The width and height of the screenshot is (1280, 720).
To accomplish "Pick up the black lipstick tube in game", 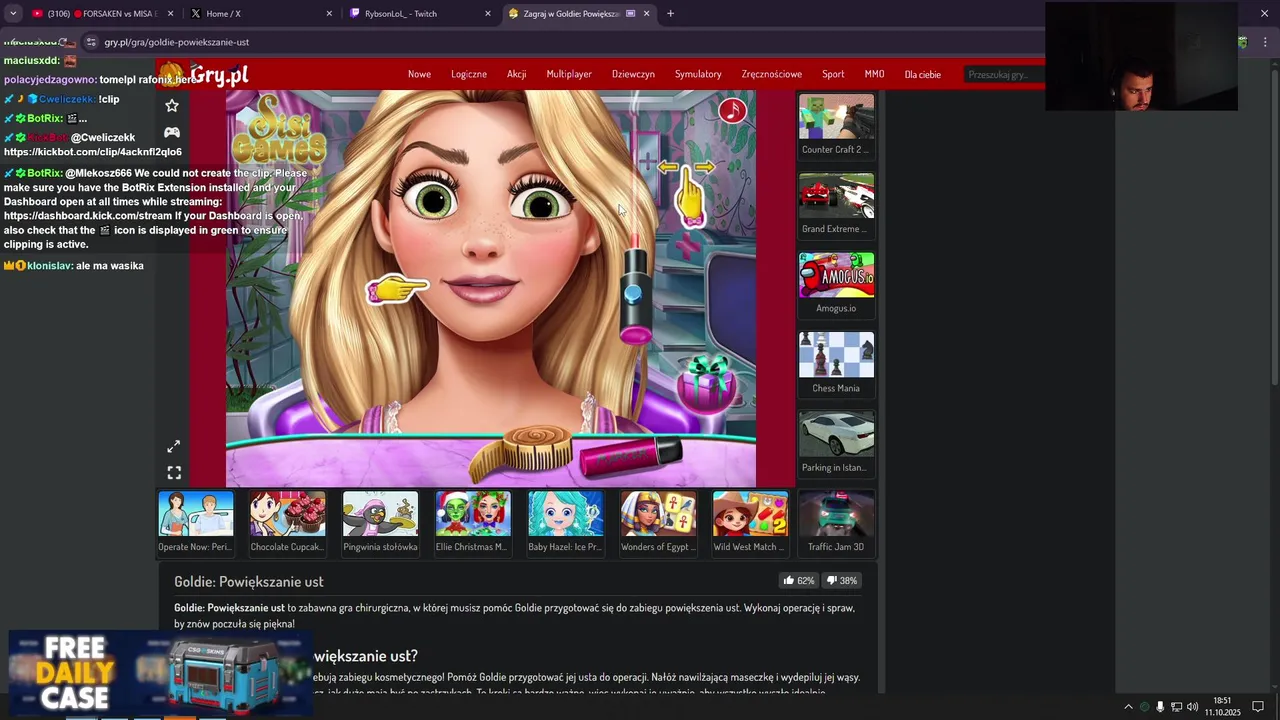I will tap(635, 292).
